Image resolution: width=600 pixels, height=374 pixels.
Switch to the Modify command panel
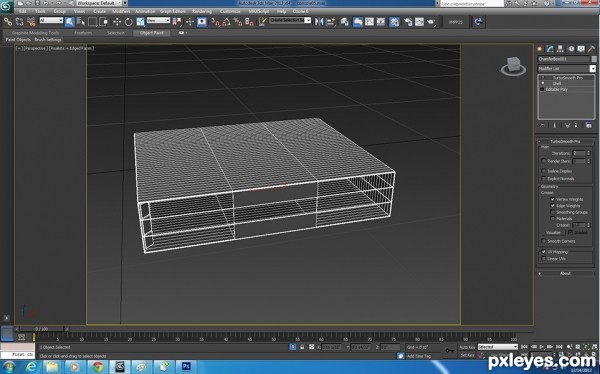point(550,49)
